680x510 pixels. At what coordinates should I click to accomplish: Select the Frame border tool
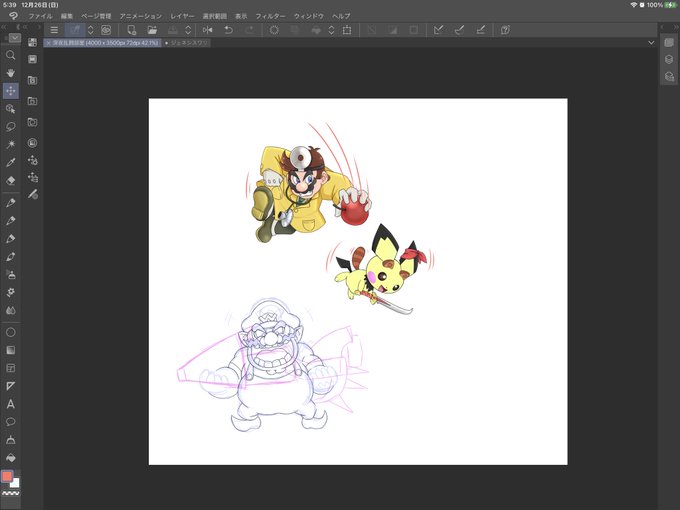[x=10, y=368]
